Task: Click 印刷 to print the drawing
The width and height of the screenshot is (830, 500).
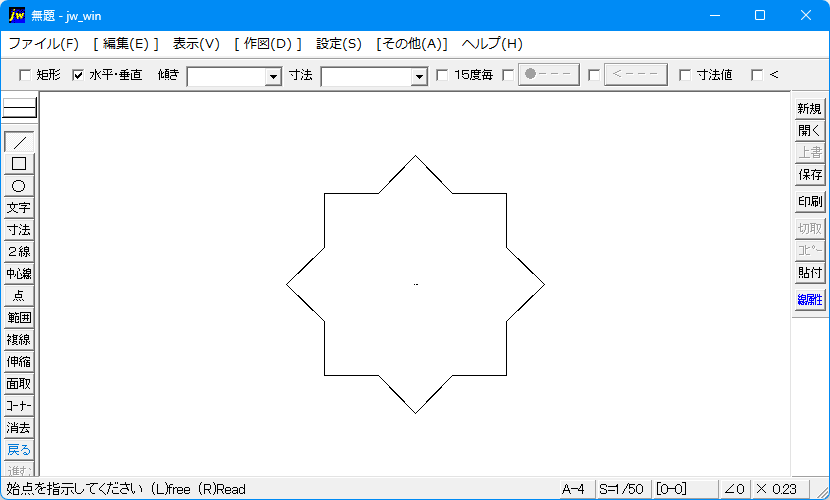Action: point(810,202)
